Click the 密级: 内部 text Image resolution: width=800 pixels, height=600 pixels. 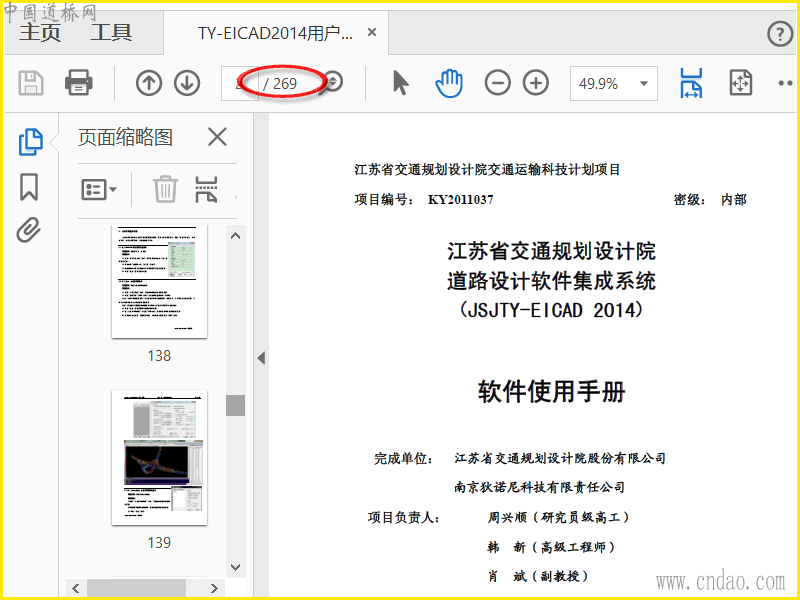coord(710,199)
